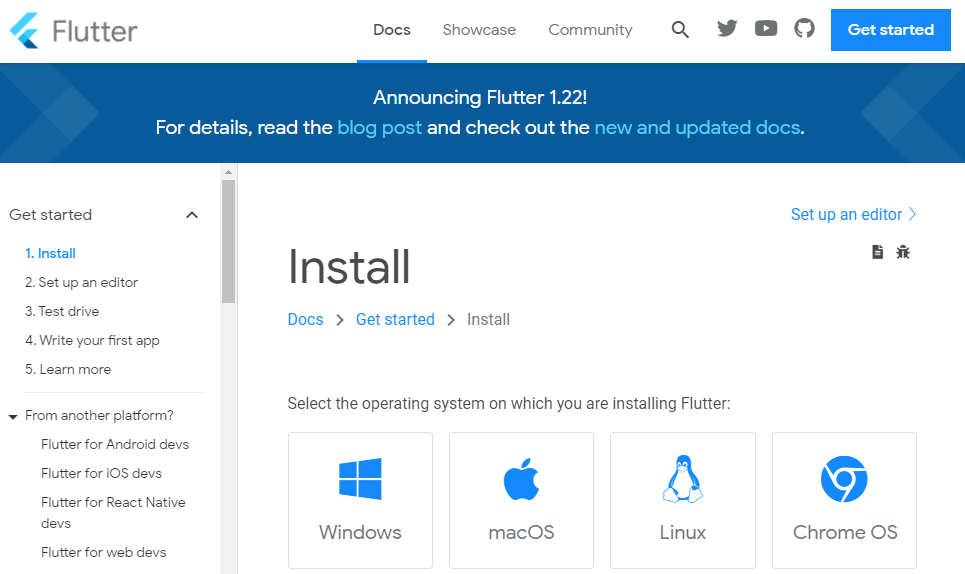This screenshot has width=965, height=574.
Task: Open the Showcase nav item
Action: (x=479, y=30)
